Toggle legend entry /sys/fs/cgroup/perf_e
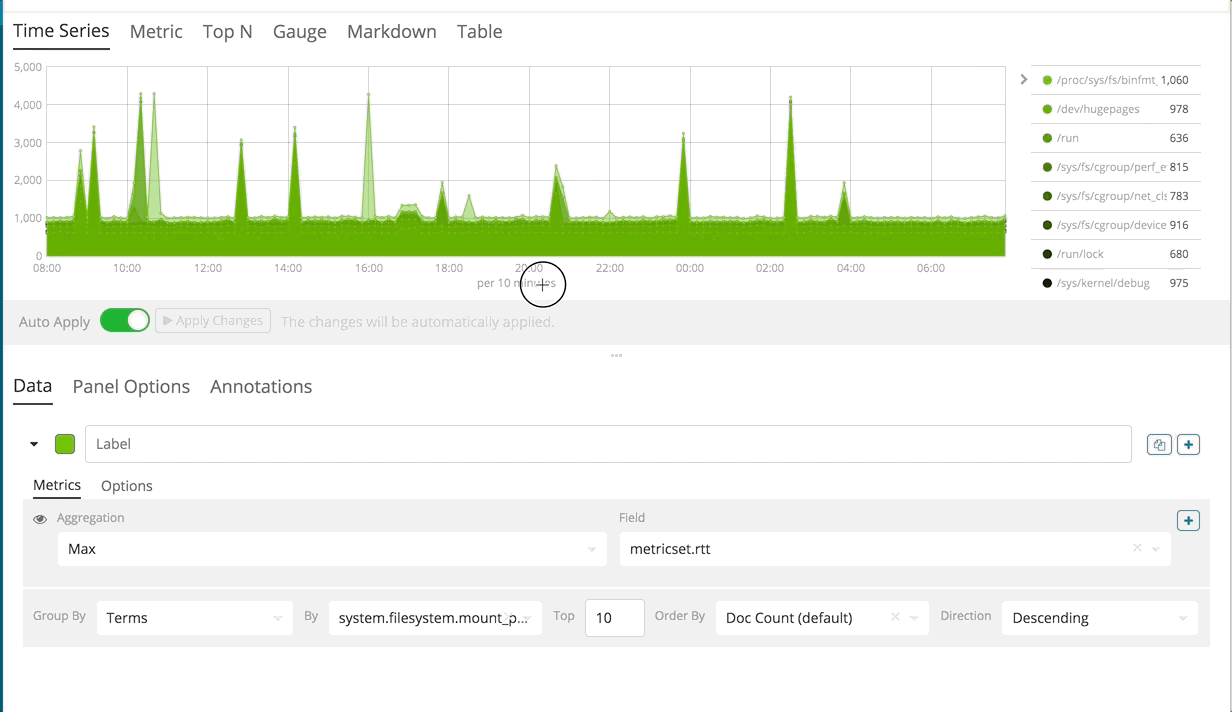This screenshot has width=1232, height=712. [1115, 167]
